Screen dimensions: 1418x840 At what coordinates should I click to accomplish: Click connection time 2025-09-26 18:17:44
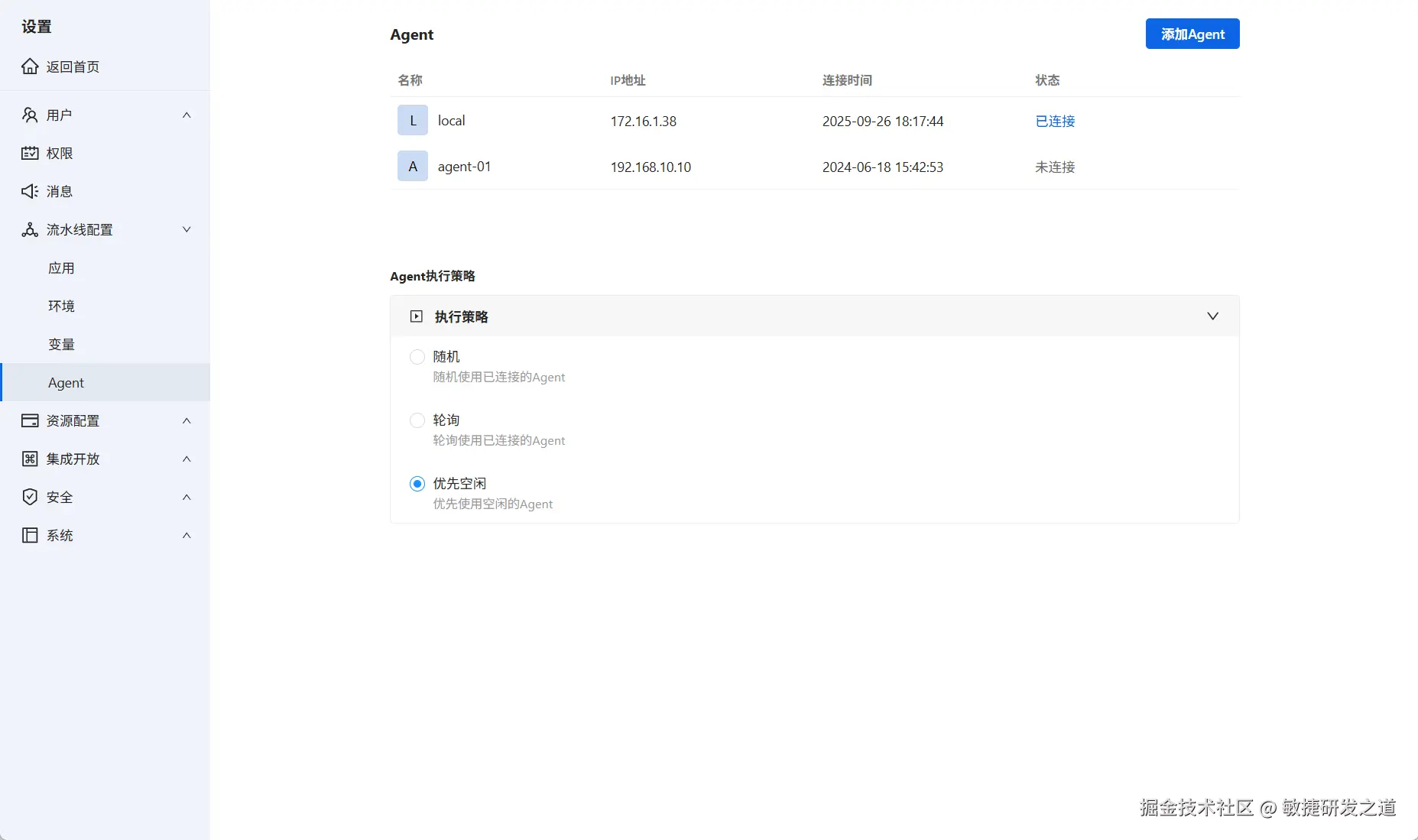(883, 121)
